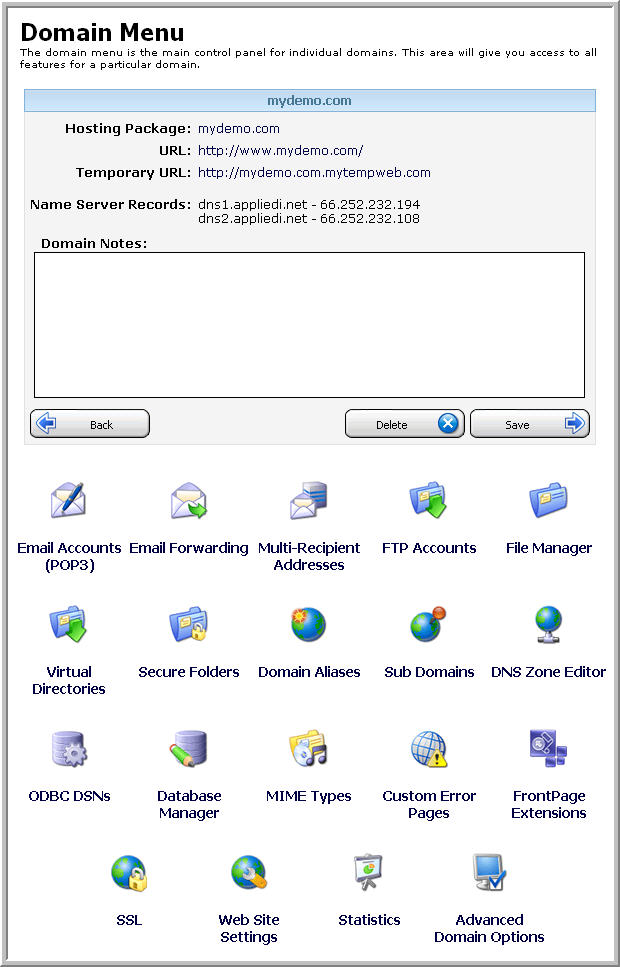Click the DNS Zone Editor label
The width and height of the screenshot is (620, 967).
coord(548,672)
